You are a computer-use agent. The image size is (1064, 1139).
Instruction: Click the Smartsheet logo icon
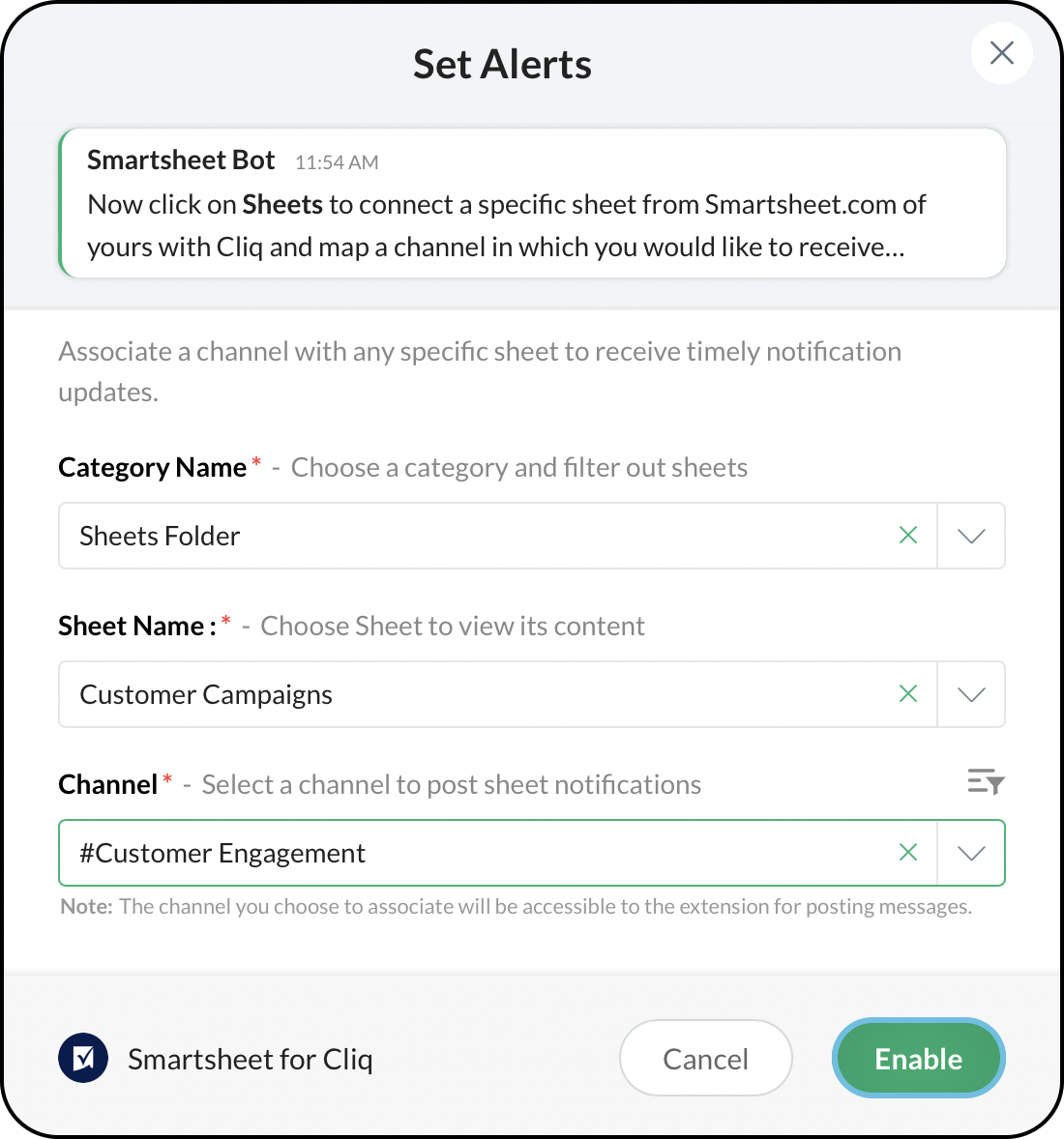point(83,1059)
